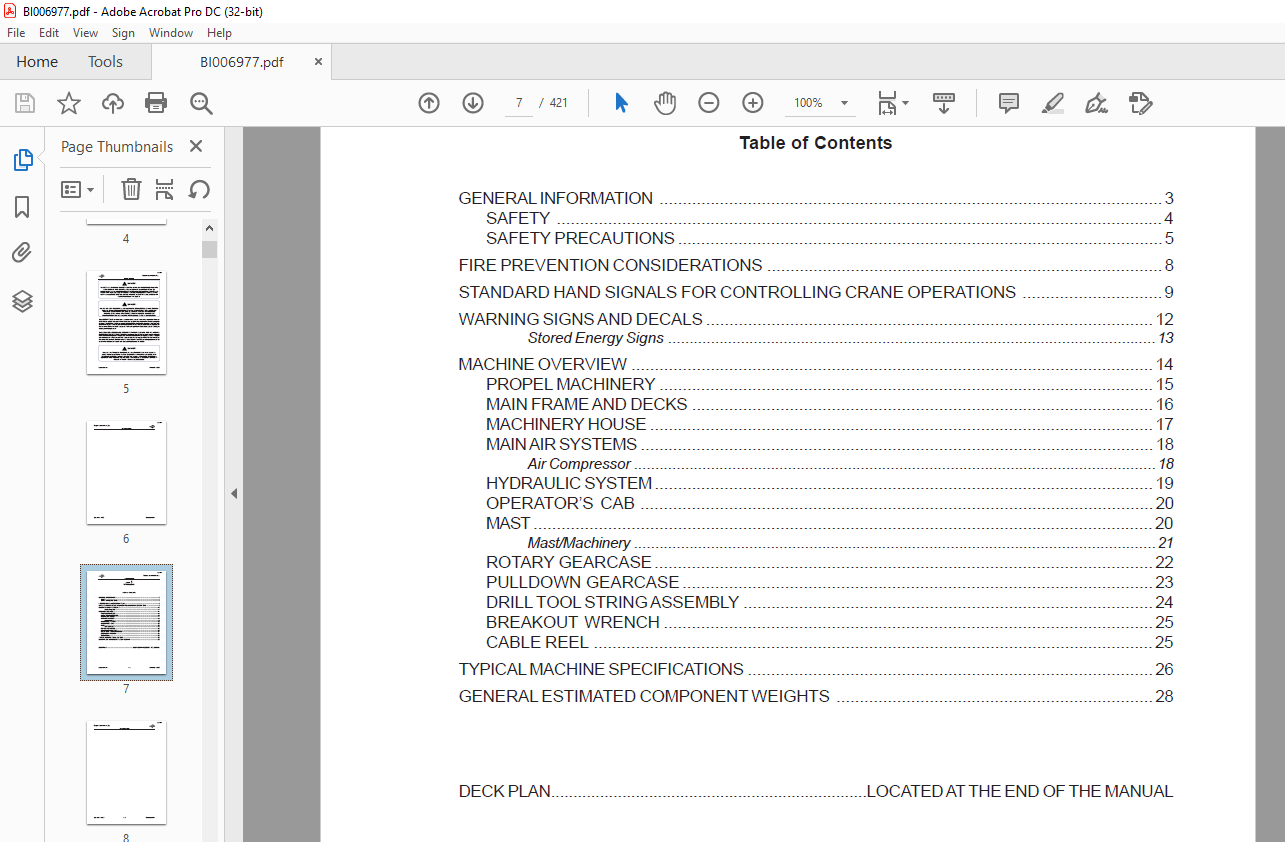Select the Highlight text pen tool

tap(1053, 103)
